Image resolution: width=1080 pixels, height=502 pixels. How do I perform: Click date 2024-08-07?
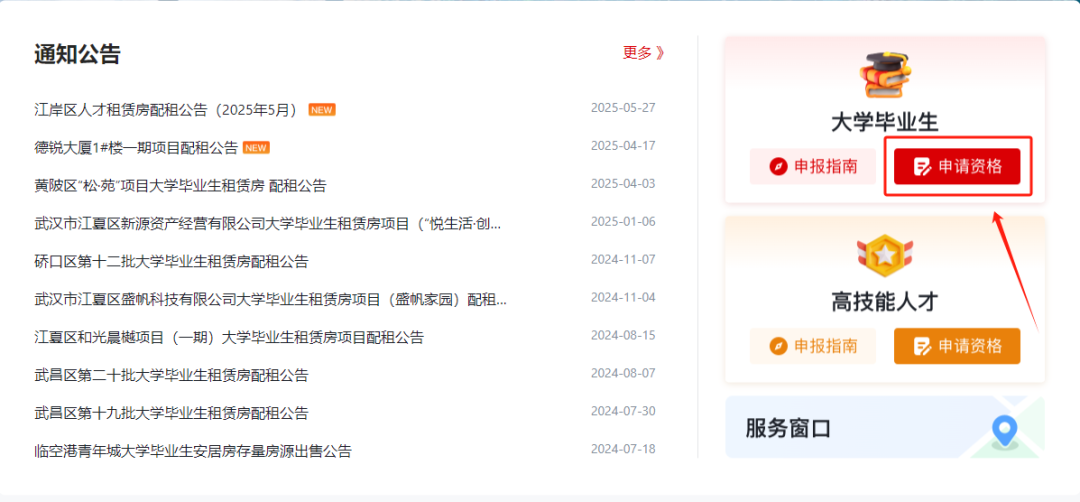point(623,373)
